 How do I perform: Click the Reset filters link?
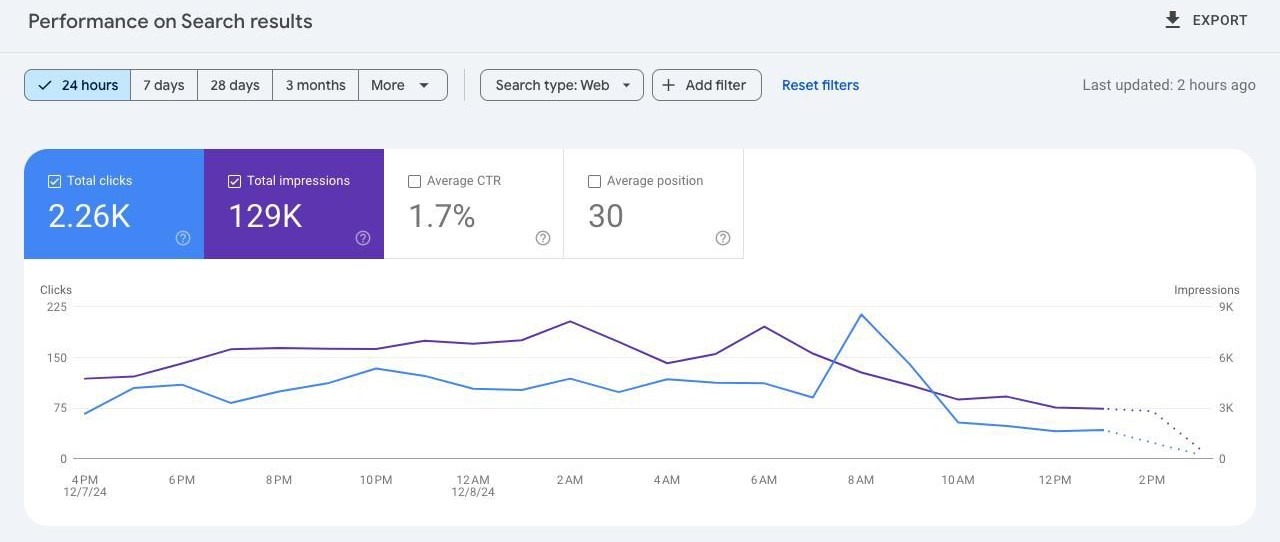pos(820,85)
